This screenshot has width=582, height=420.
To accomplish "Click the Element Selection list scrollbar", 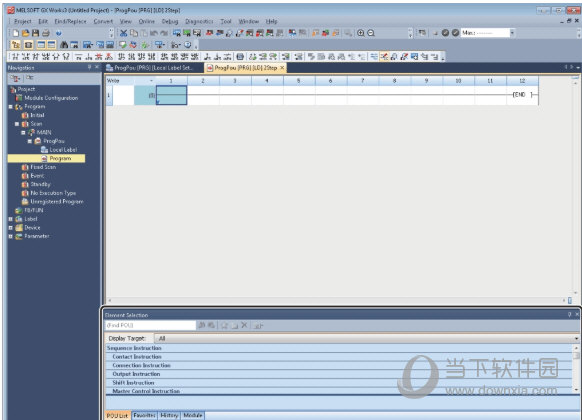I will [576, 369].
